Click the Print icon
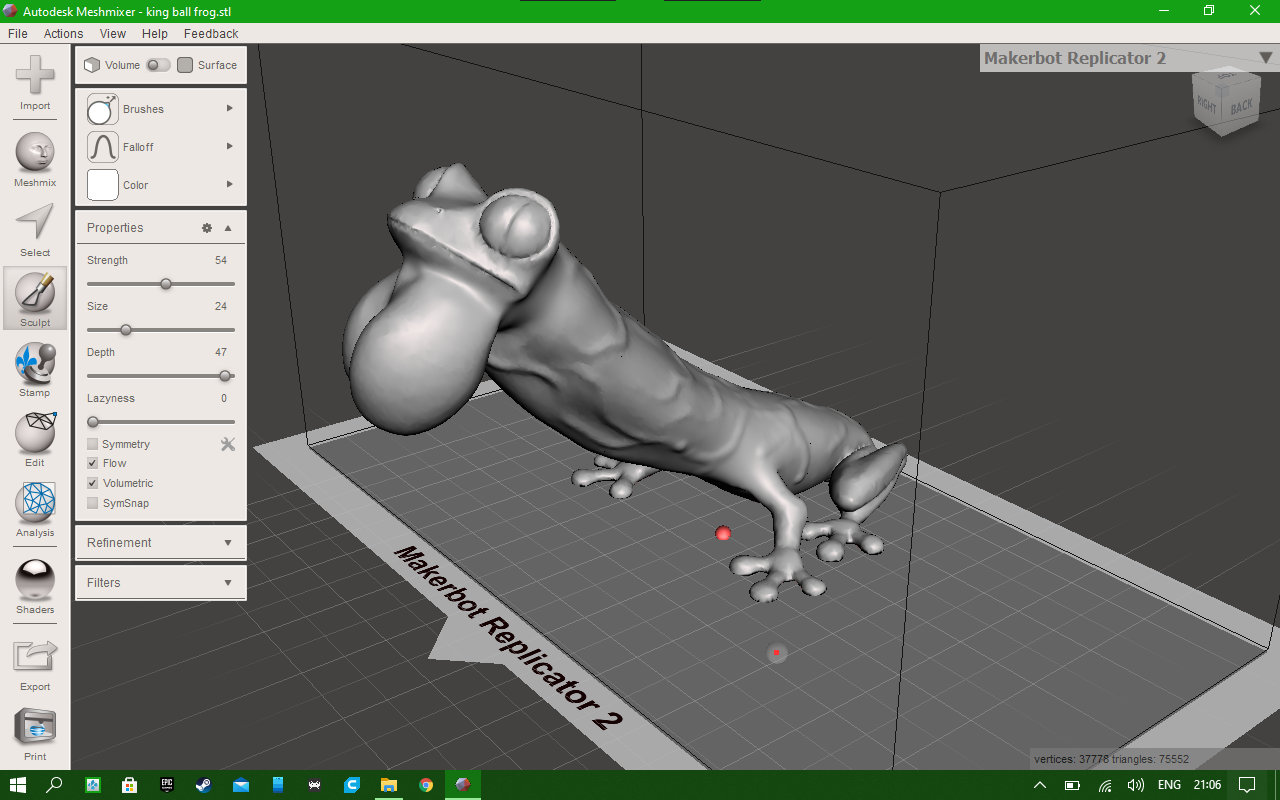 tap(35, 727)
